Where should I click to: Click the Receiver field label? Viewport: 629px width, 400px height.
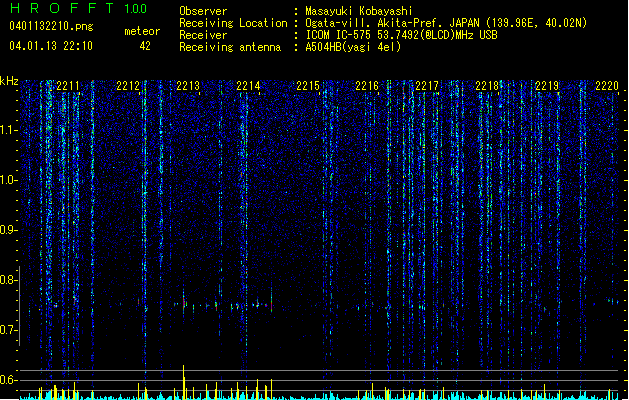tap(203, 35)
